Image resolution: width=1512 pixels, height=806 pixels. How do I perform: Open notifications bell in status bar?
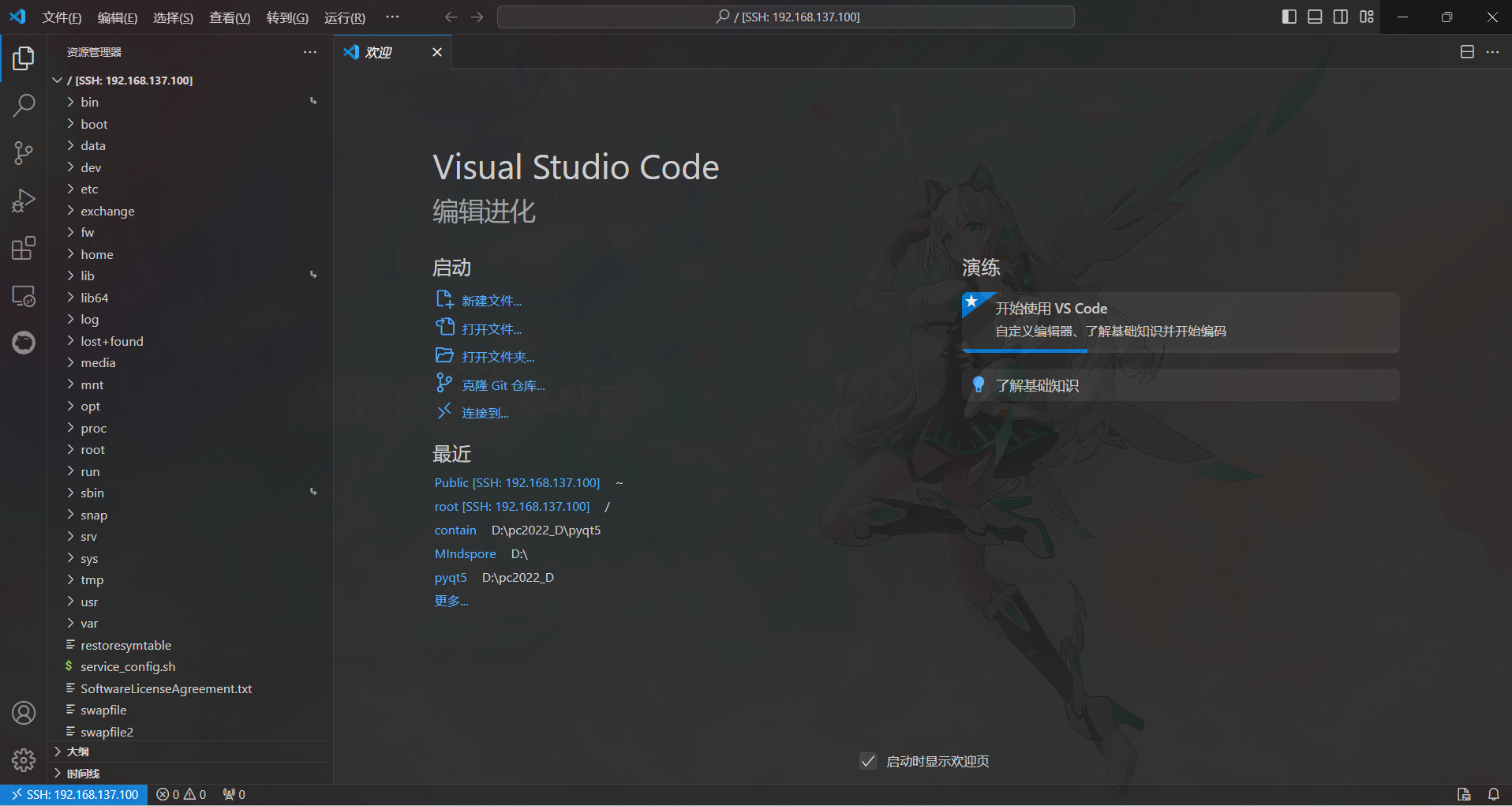[1493, 794]
